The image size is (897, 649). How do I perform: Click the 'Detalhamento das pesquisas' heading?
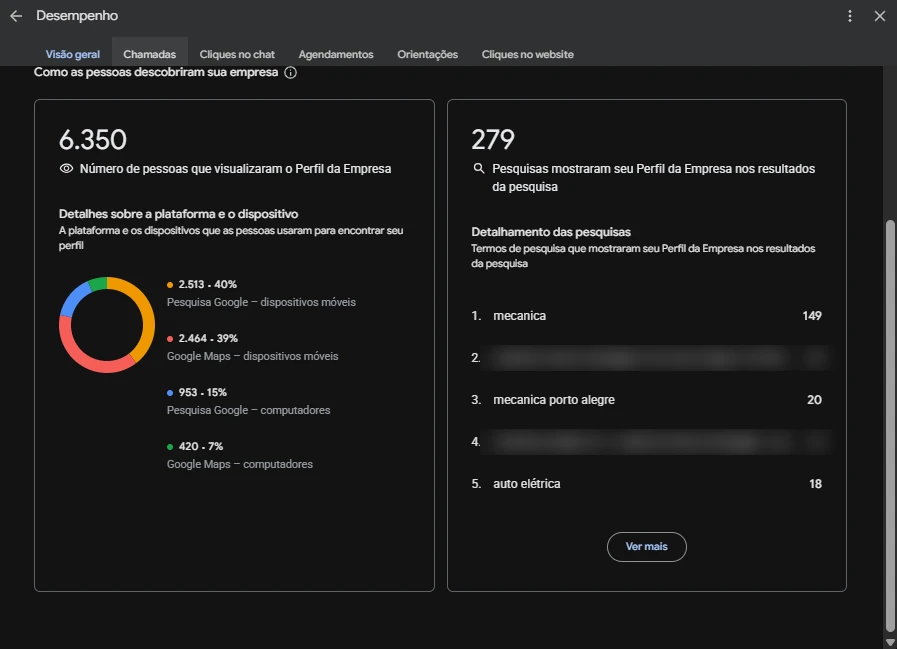tap(551, 232)
